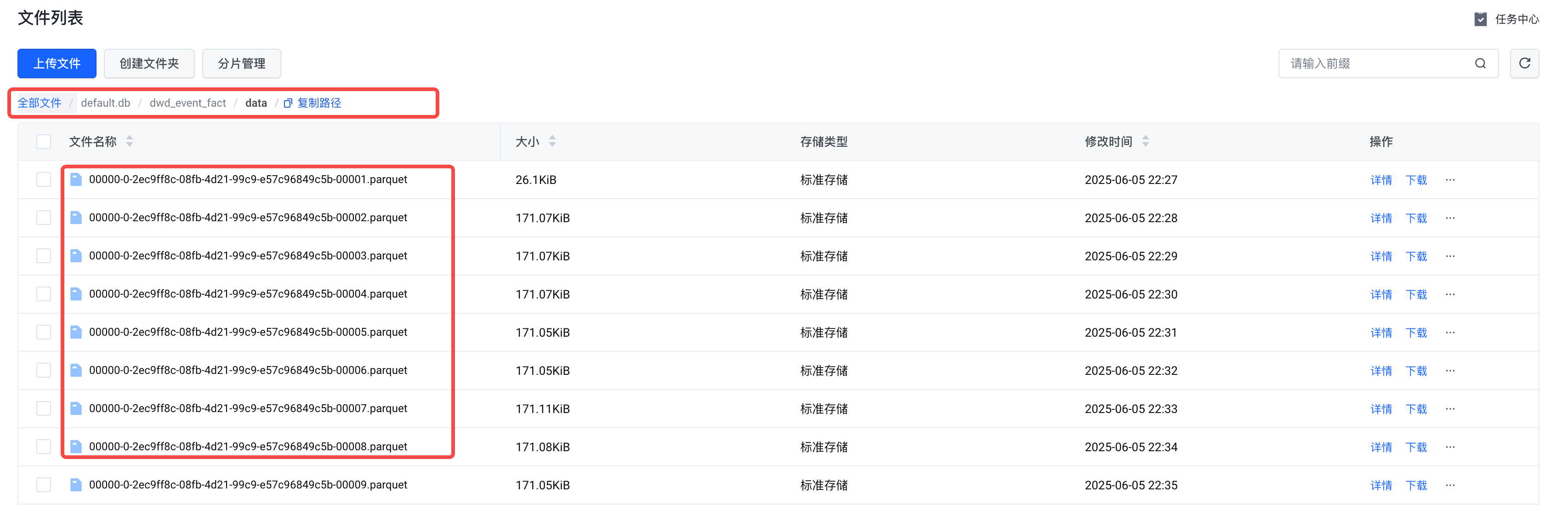Download the 00004.parquet file
This screenshot has height=505, width=1568.
point(1416,294)
